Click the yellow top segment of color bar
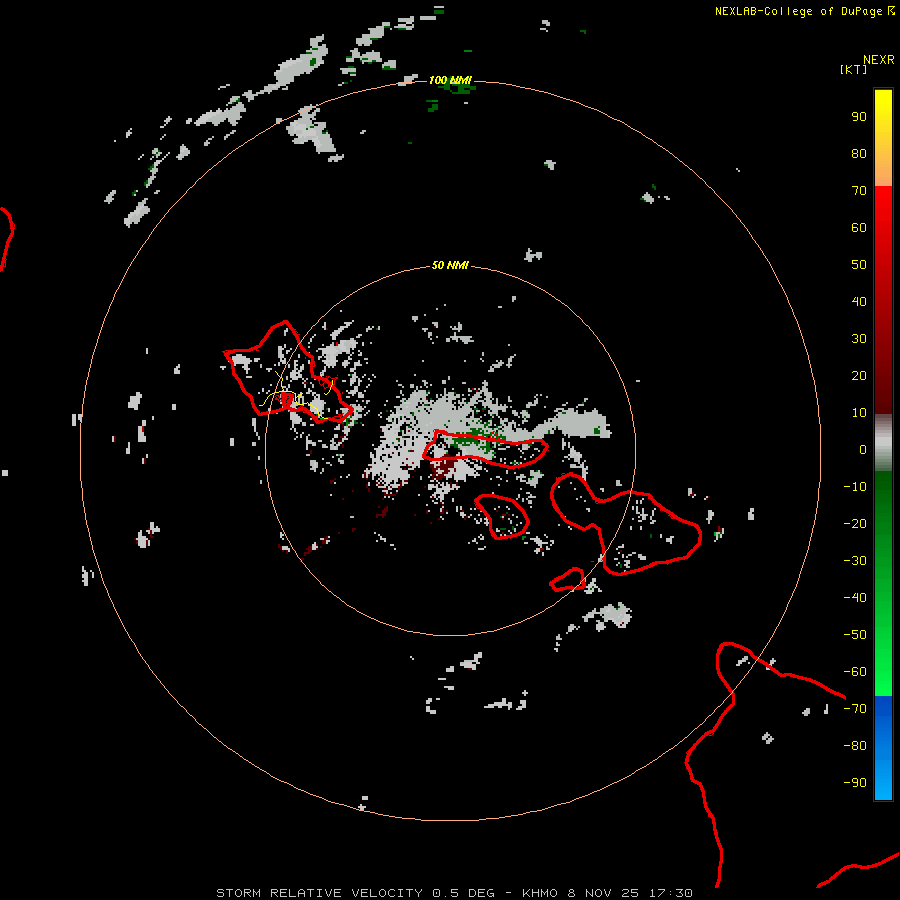Viewport: 900px width, 900px height. pos(883,138)
